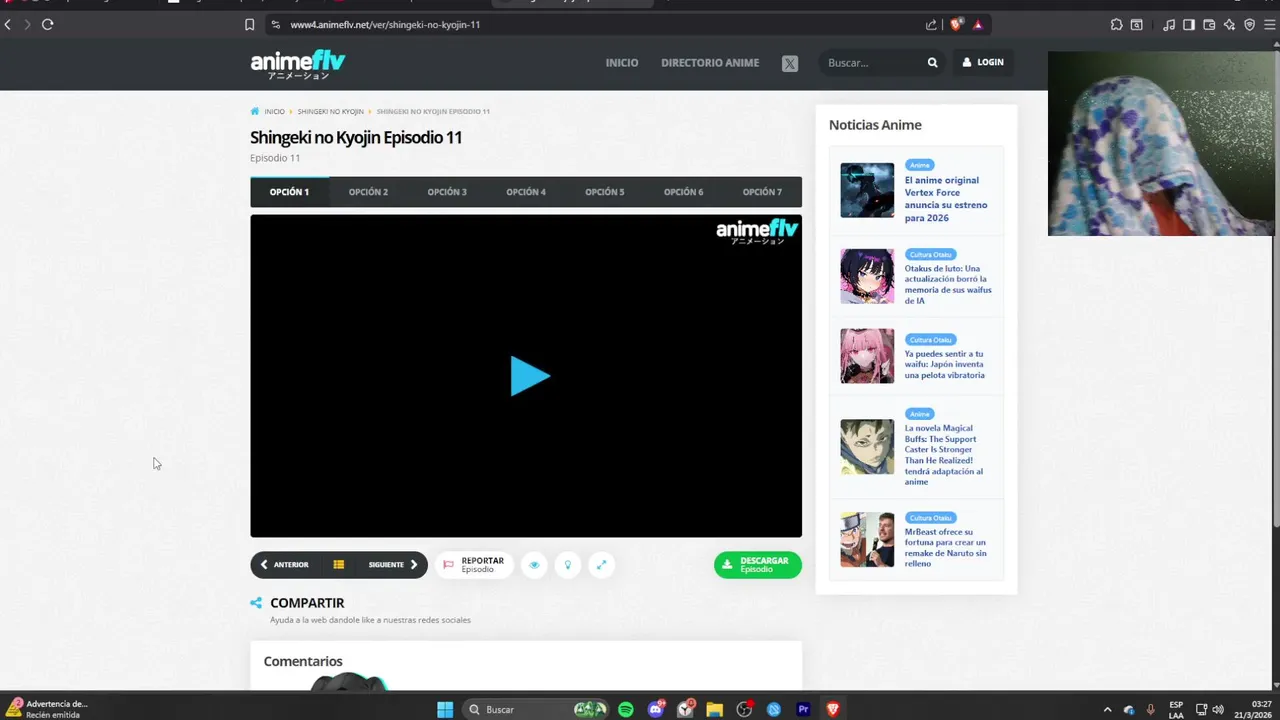Play the Shingeki no Kyojin episode video
The height and width of the screenshot is (720, 1280).
530,376
